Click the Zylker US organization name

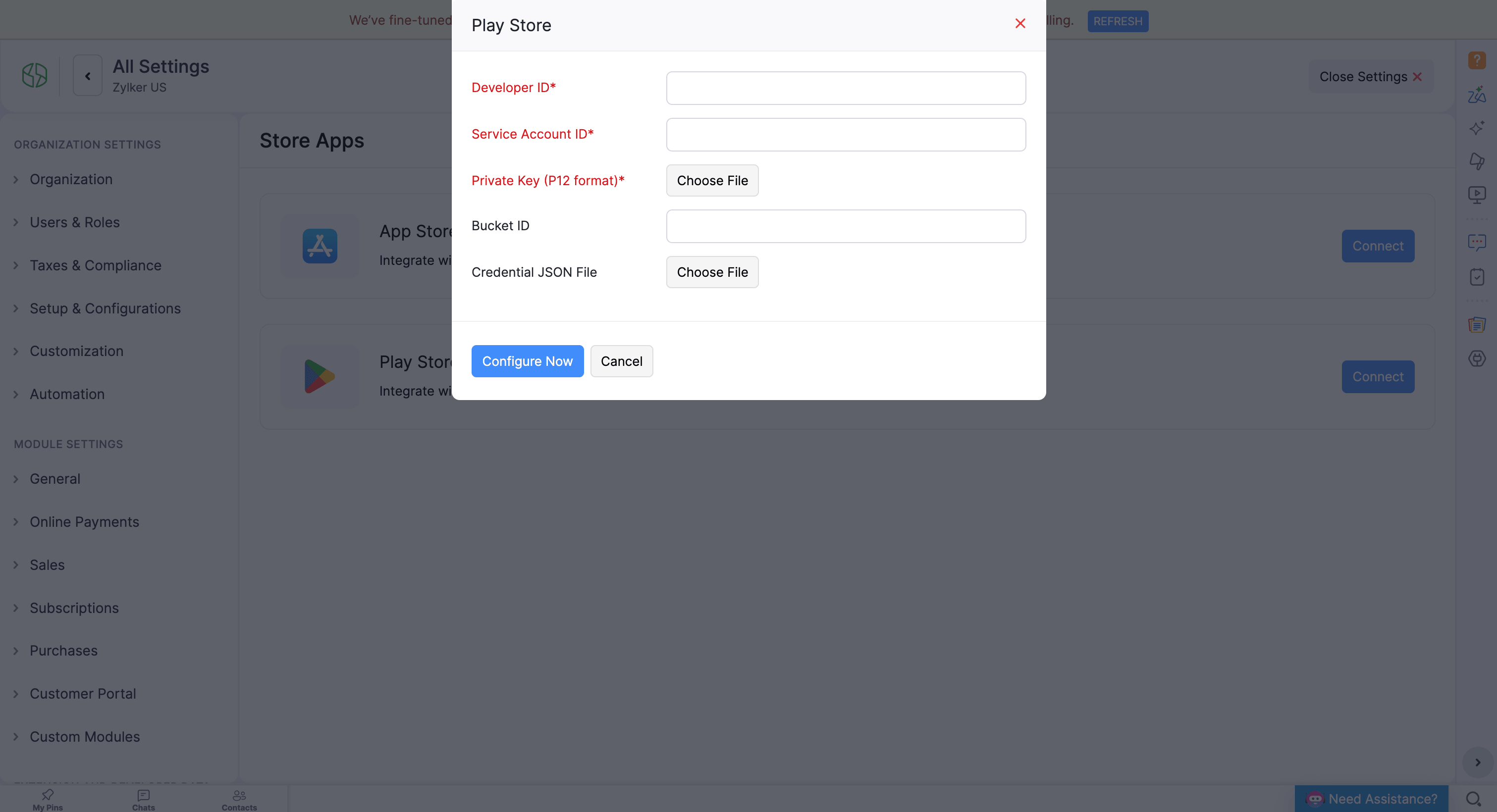pos(140,88)
